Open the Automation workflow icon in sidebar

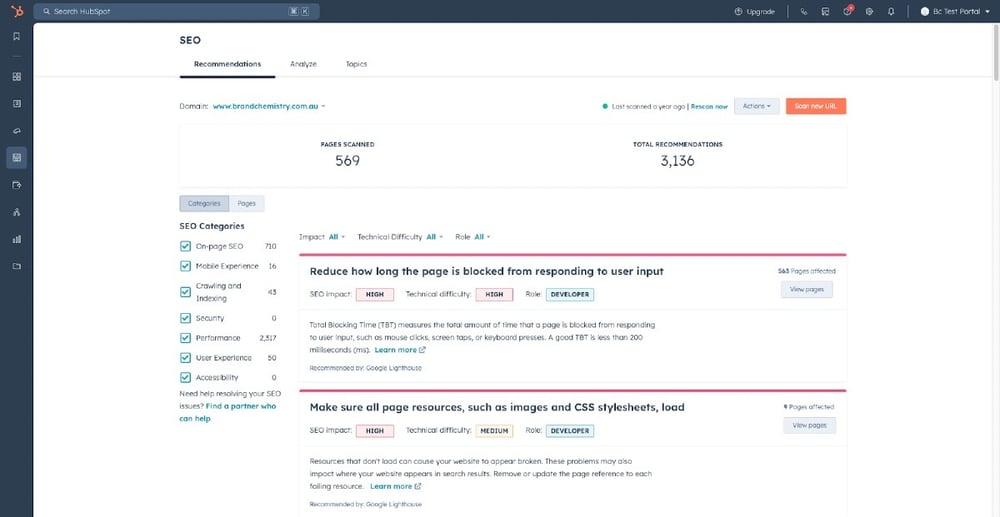(x=17, y=212)
